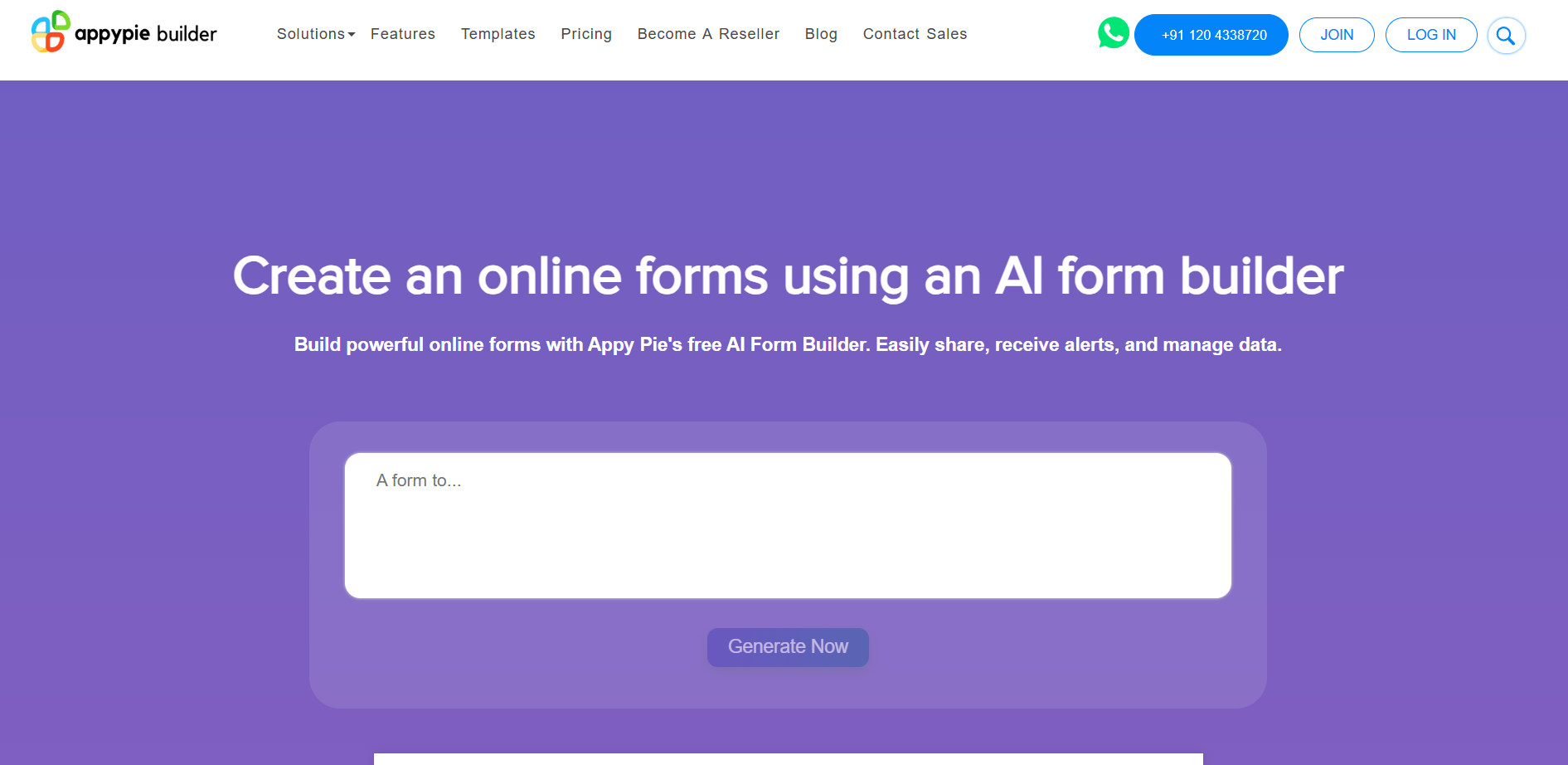
Task: Expand the caret arrow beside Solutions
Action: [352, 35]
